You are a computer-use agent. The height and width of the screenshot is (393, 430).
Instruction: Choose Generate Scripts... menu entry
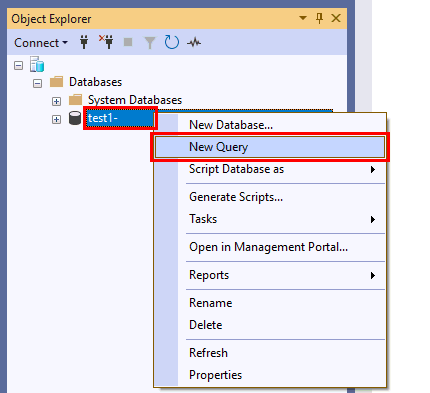pos(270,197)
